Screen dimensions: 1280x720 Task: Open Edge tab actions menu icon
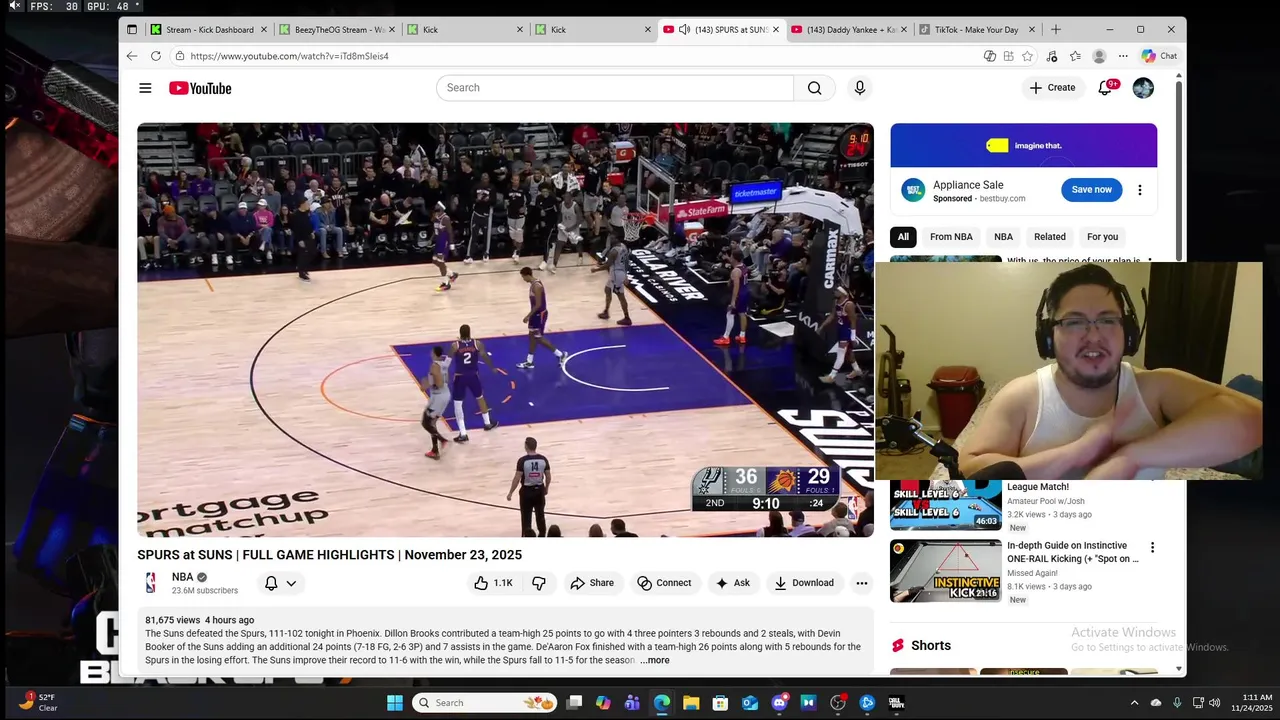pyautogui.click(x=132, y=30)
